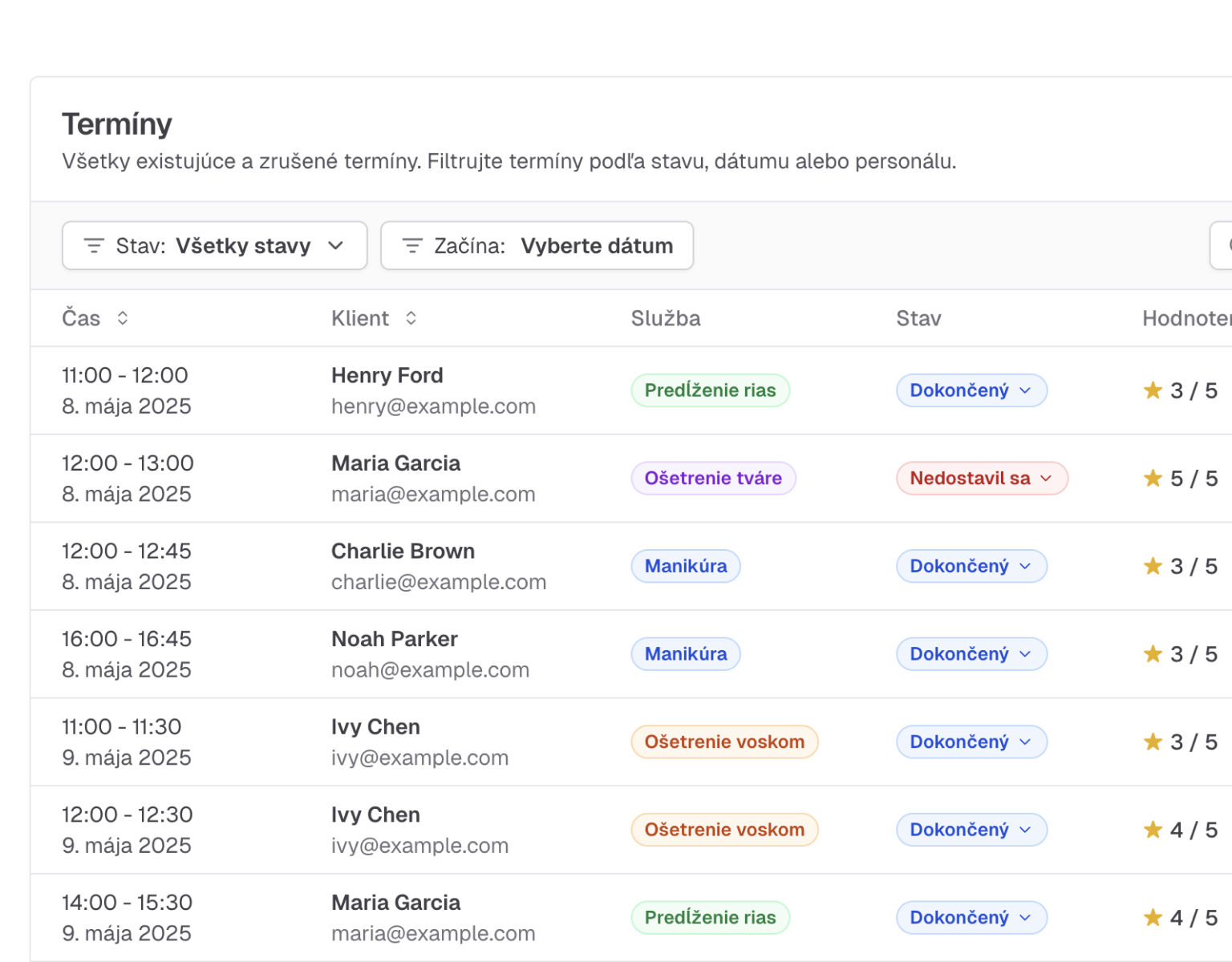
Task: Open the henry@example.com email address
Action: [433, 406]
